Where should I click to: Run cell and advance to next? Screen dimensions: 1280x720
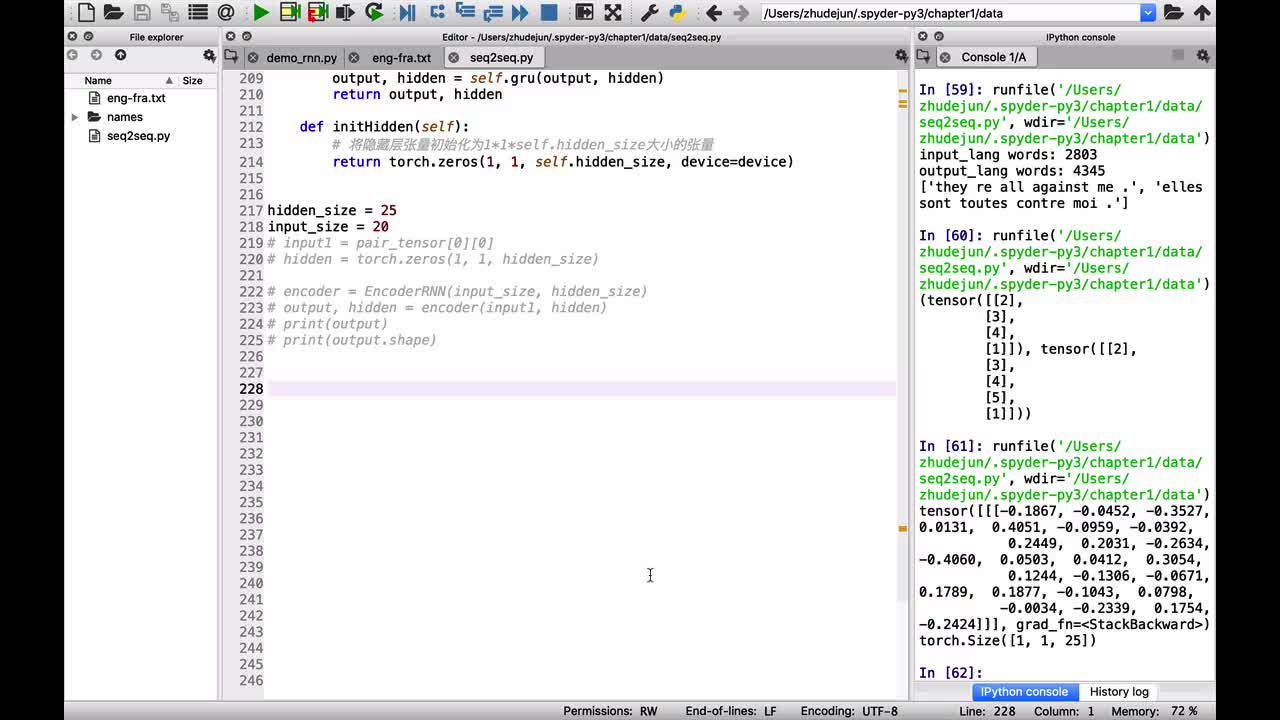tap(318, 13)
